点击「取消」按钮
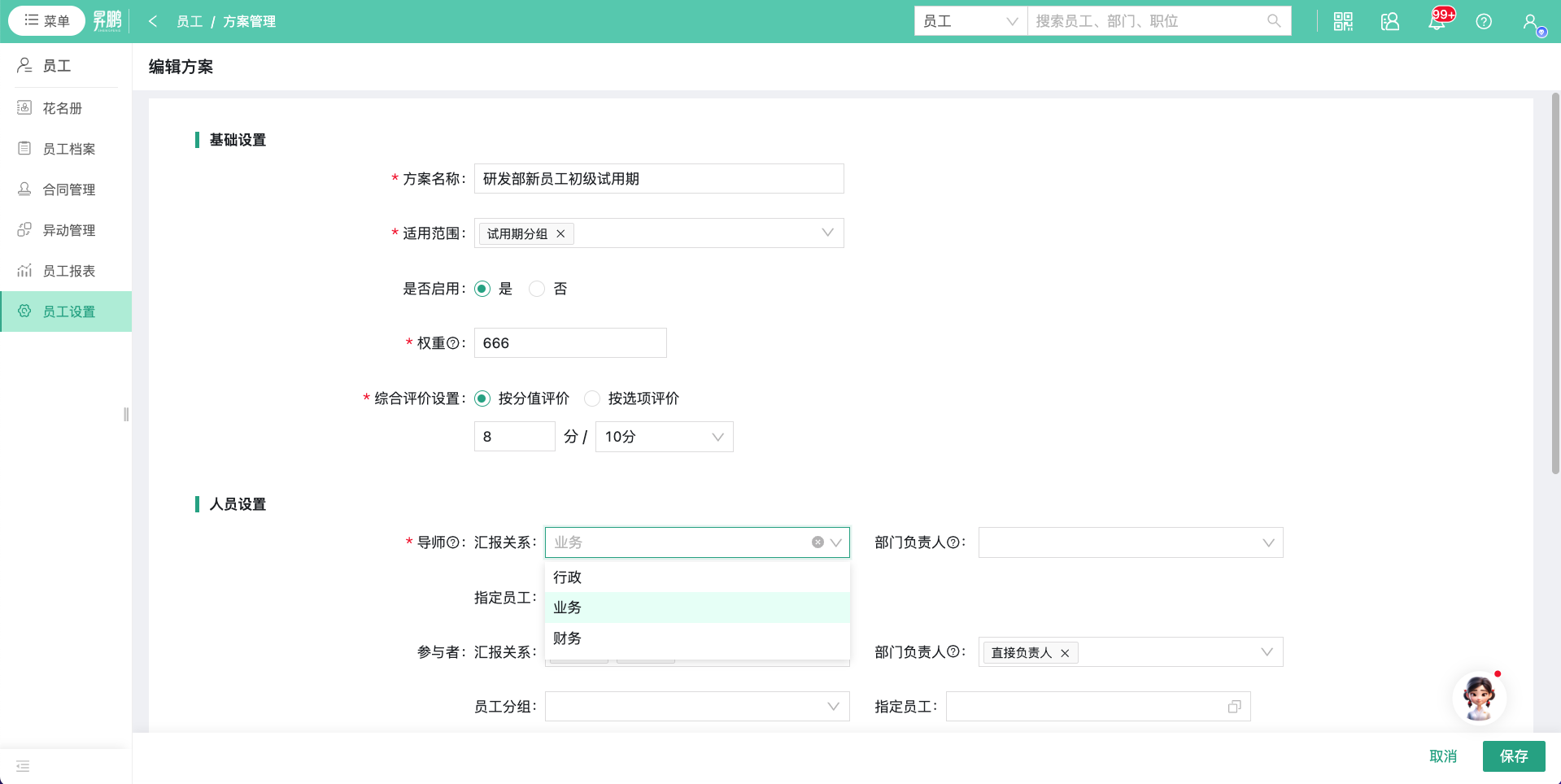This screenshot has width=1561, height=784. [x=1443, y=756]
